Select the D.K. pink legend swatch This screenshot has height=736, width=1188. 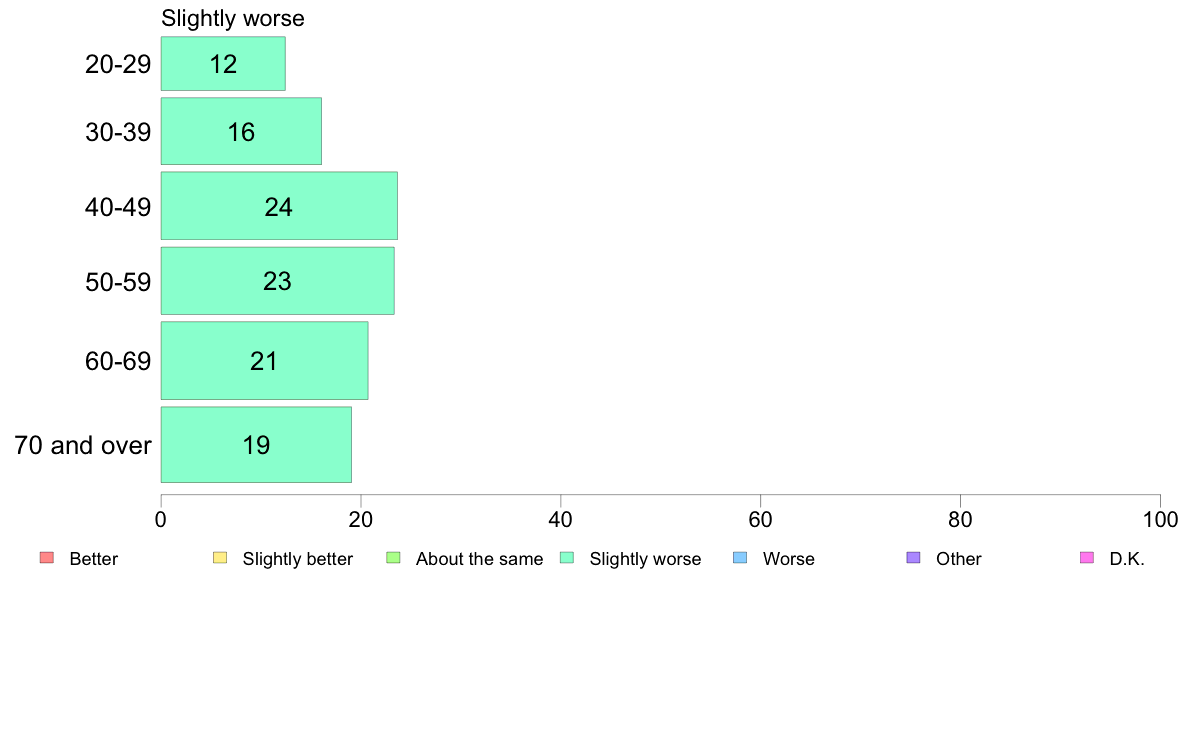pos(1086,558)
